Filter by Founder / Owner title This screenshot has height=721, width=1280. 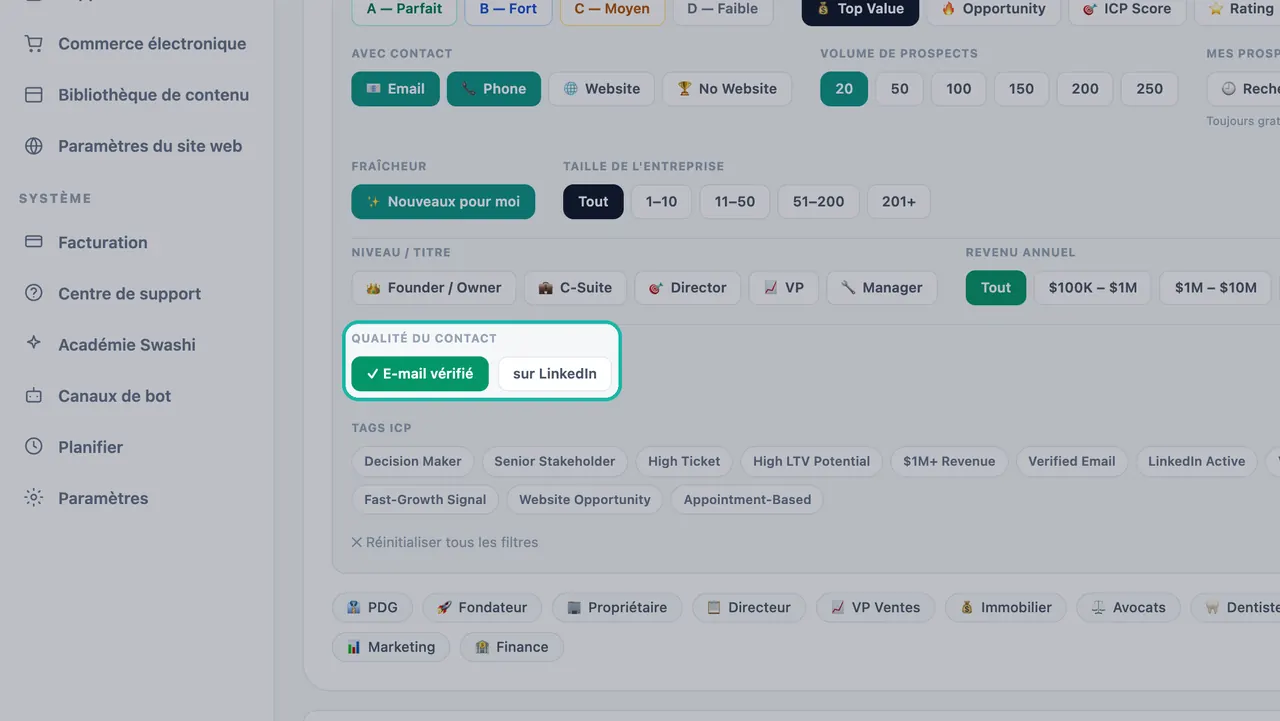pyautogui.click(x=434, y=288)
